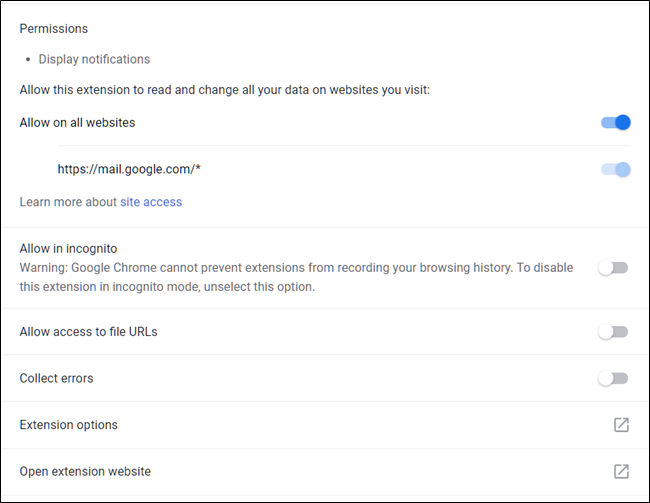Viewport: 650px width, 503px height.
Task: Click the Allow on all websites label
Action: point(77,123)
